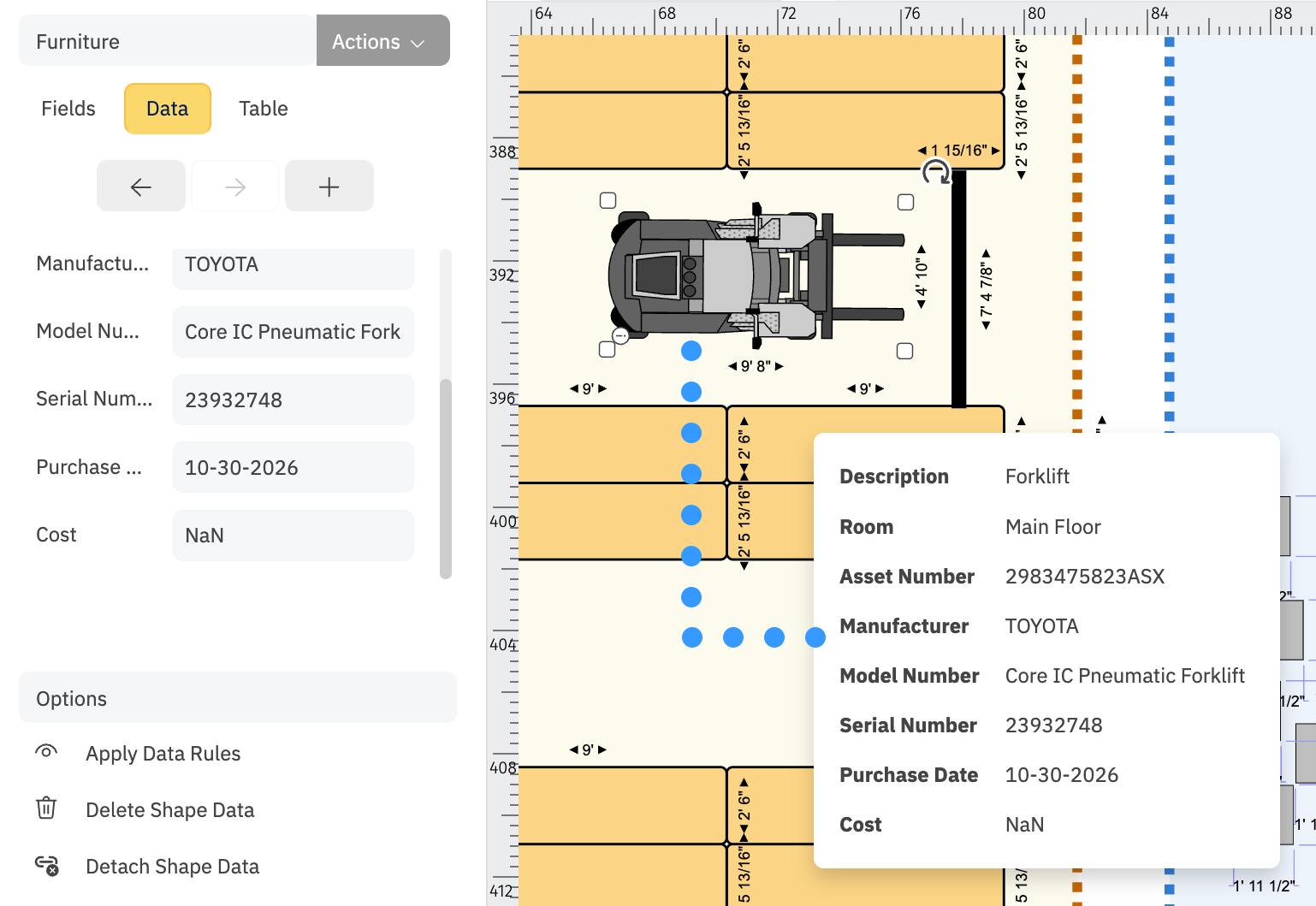Click the Options section header
Viewport: 1316px width, 906px height.
pos(238,698)
